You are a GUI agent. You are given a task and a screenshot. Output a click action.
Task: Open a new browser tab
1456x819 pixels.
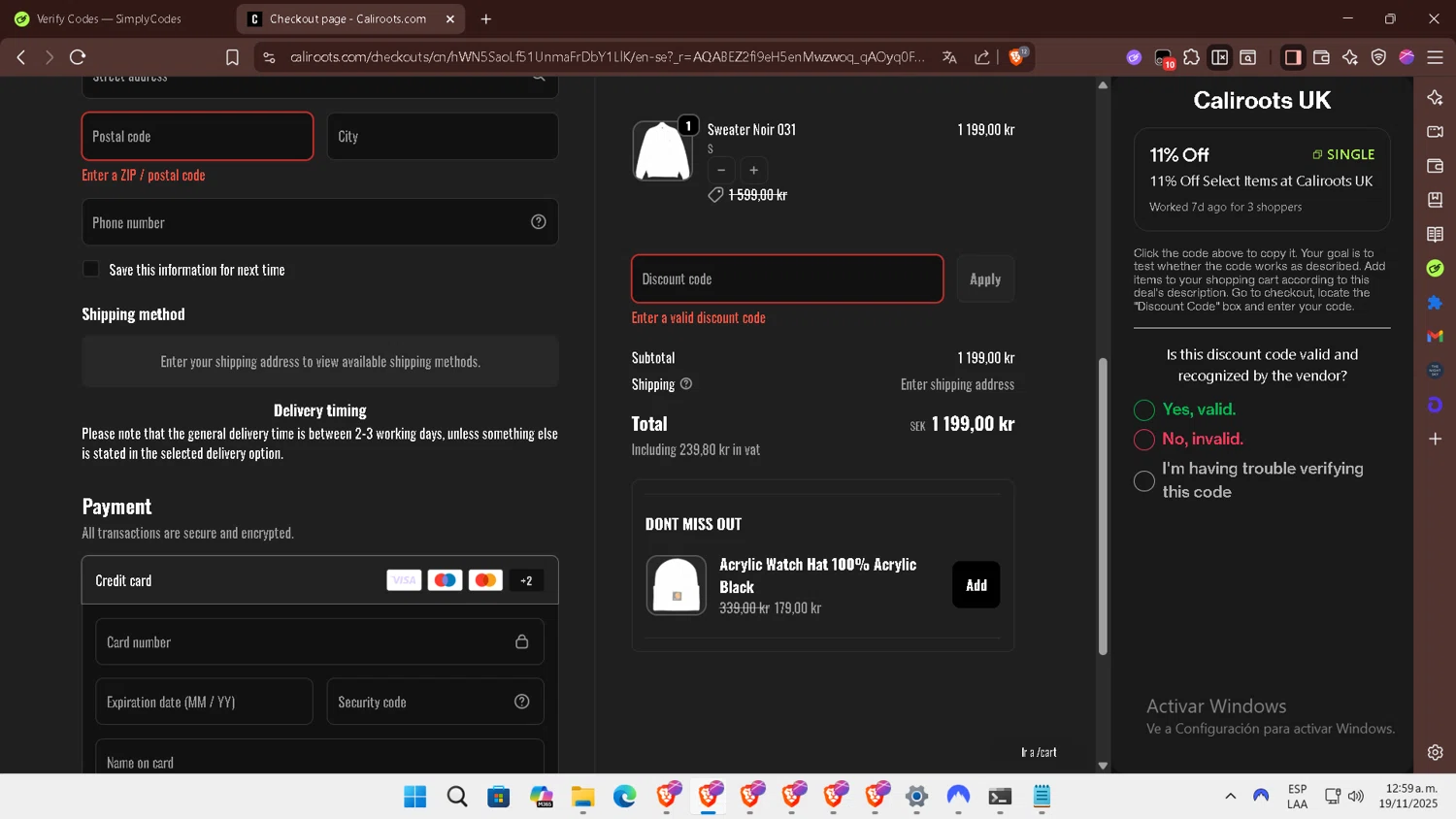coord(486,18)
